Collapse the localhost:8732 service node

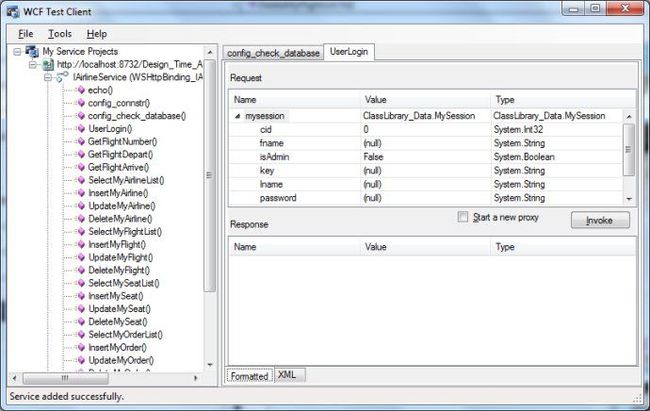[x=33, y=64]
